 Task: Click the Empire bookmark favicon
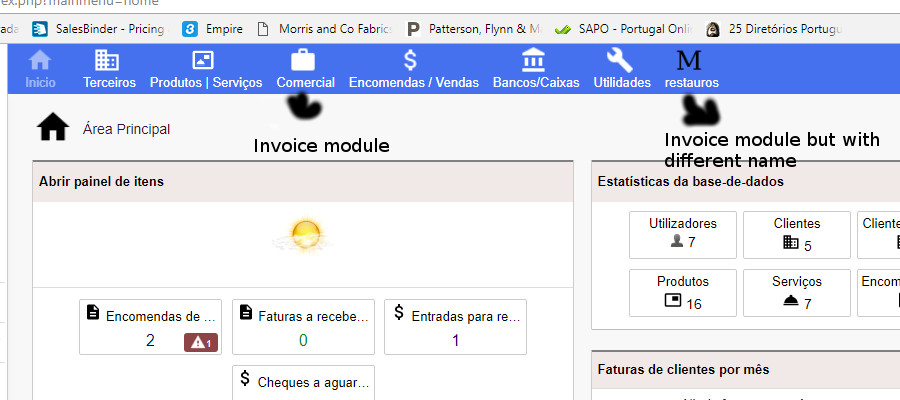[190, 29]
